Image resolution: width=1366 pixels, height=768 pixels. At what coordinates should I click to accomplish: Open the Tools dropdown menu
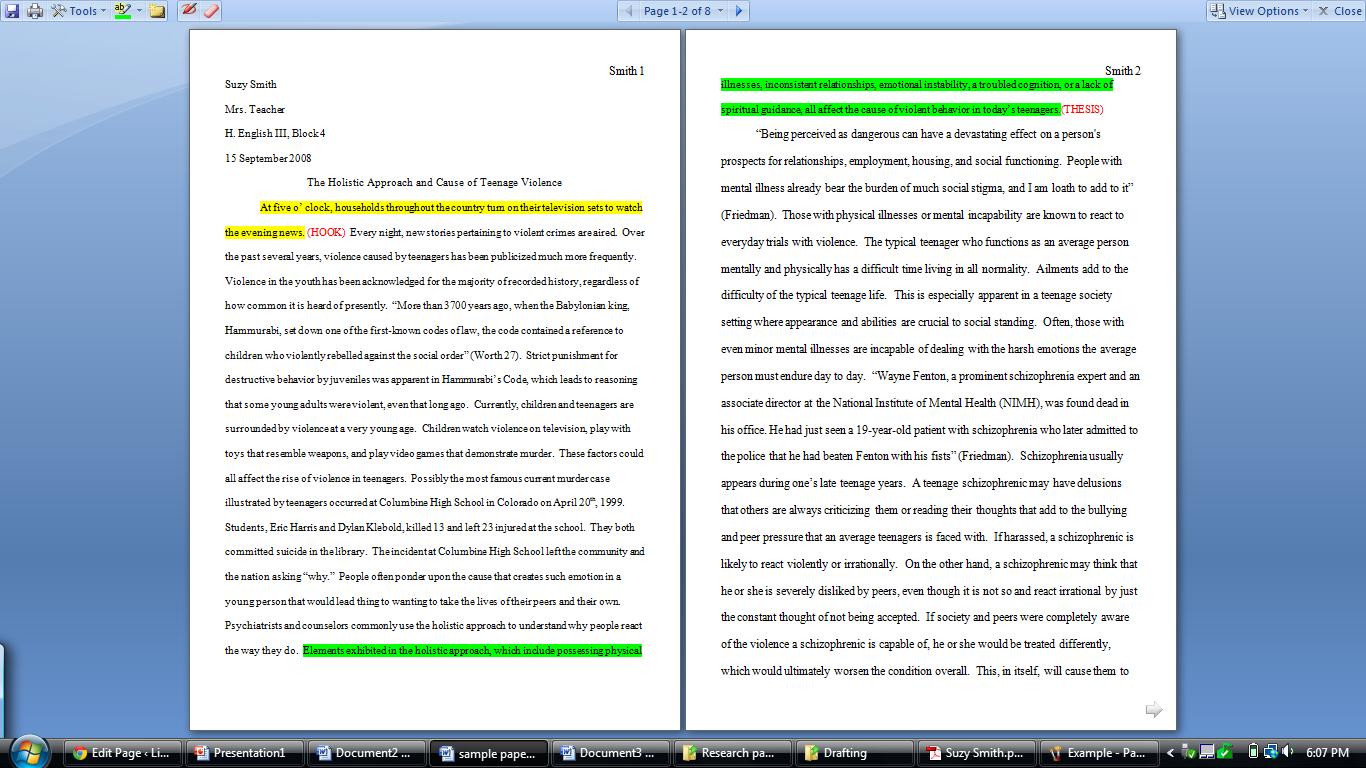(x=76, y=11)
